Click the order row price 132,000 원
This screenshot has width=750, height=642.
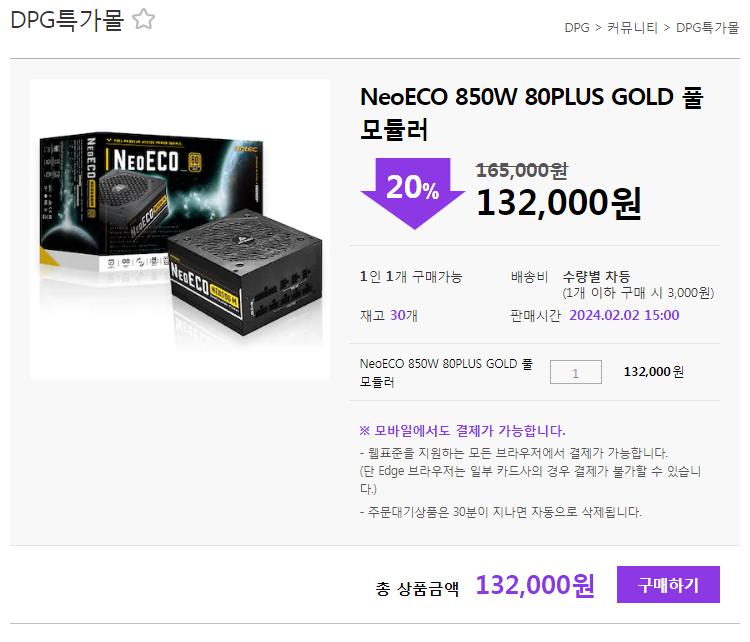(x=654, y=372)
